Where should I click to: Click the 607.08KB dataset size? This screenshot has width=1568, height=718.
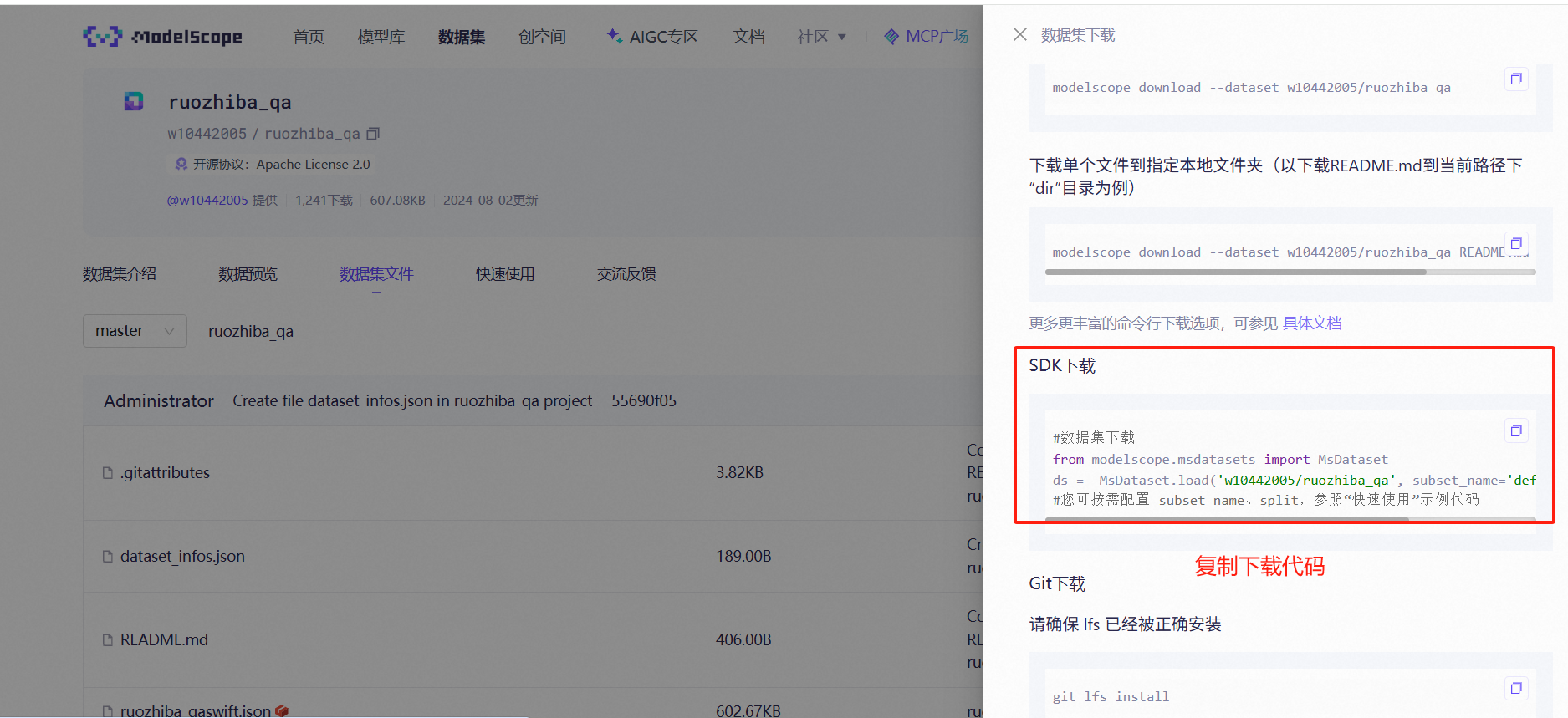(x=398, y=201)
